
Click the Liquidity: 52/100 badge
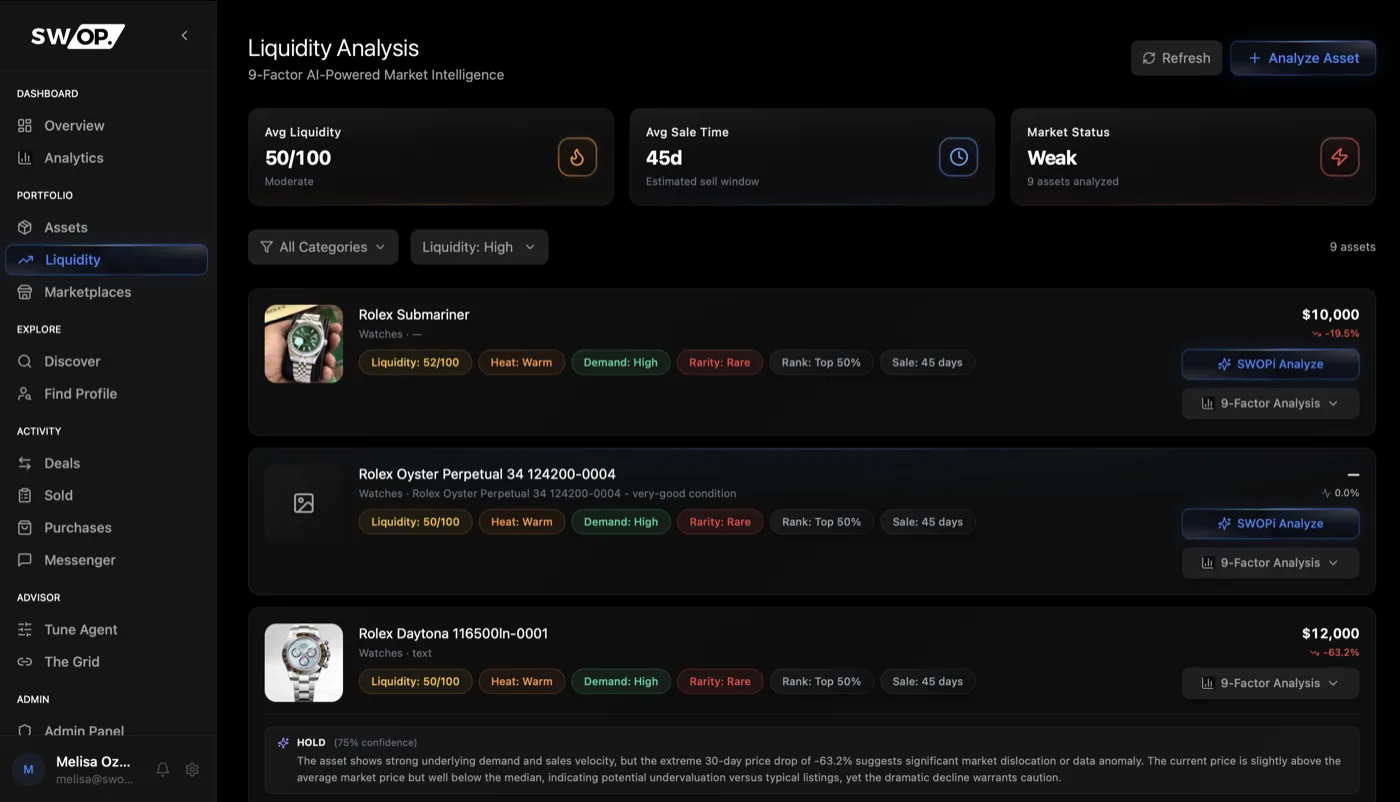(415, 362)
